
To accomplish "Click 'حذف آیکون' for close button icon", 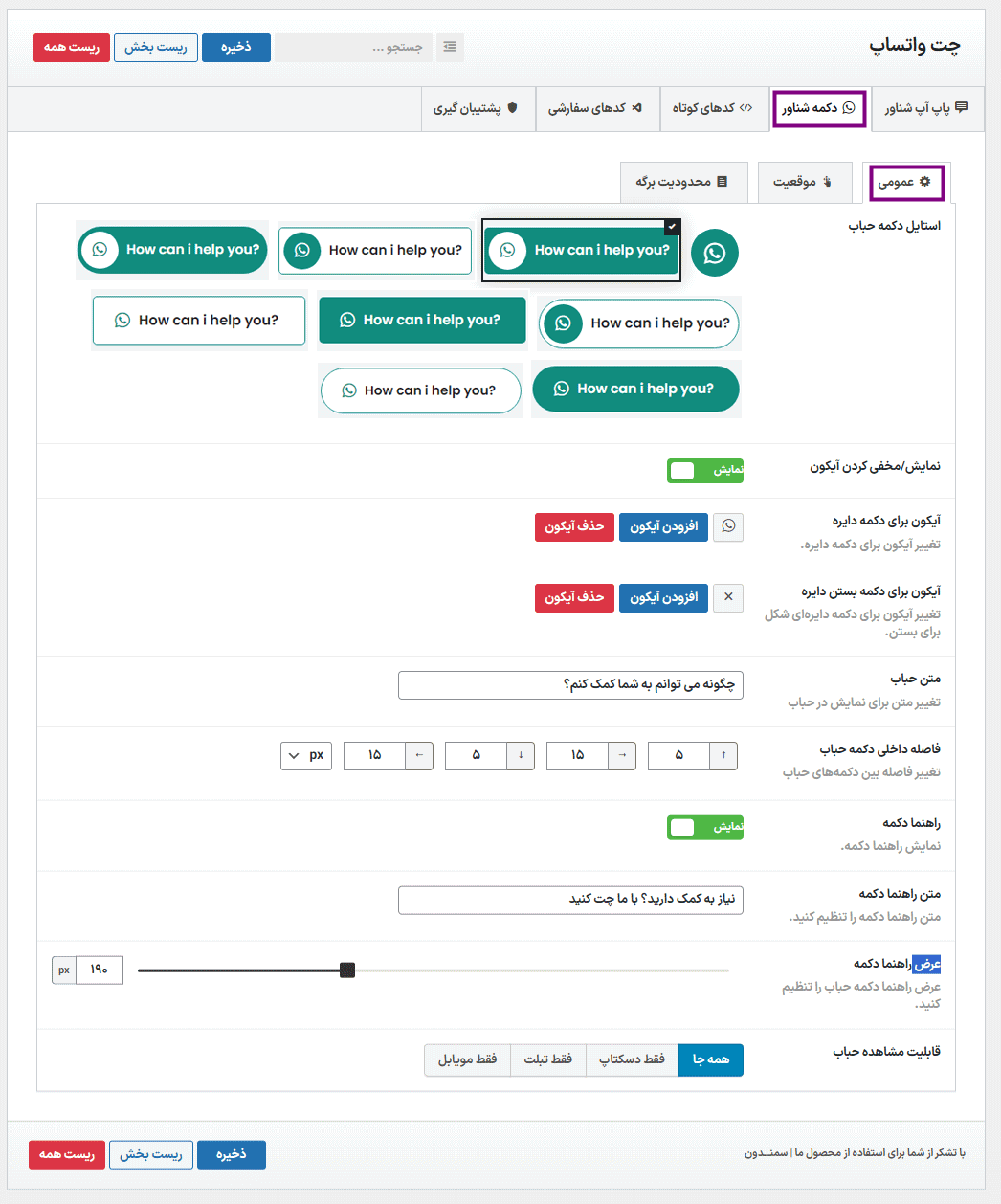I will [573, 597].
